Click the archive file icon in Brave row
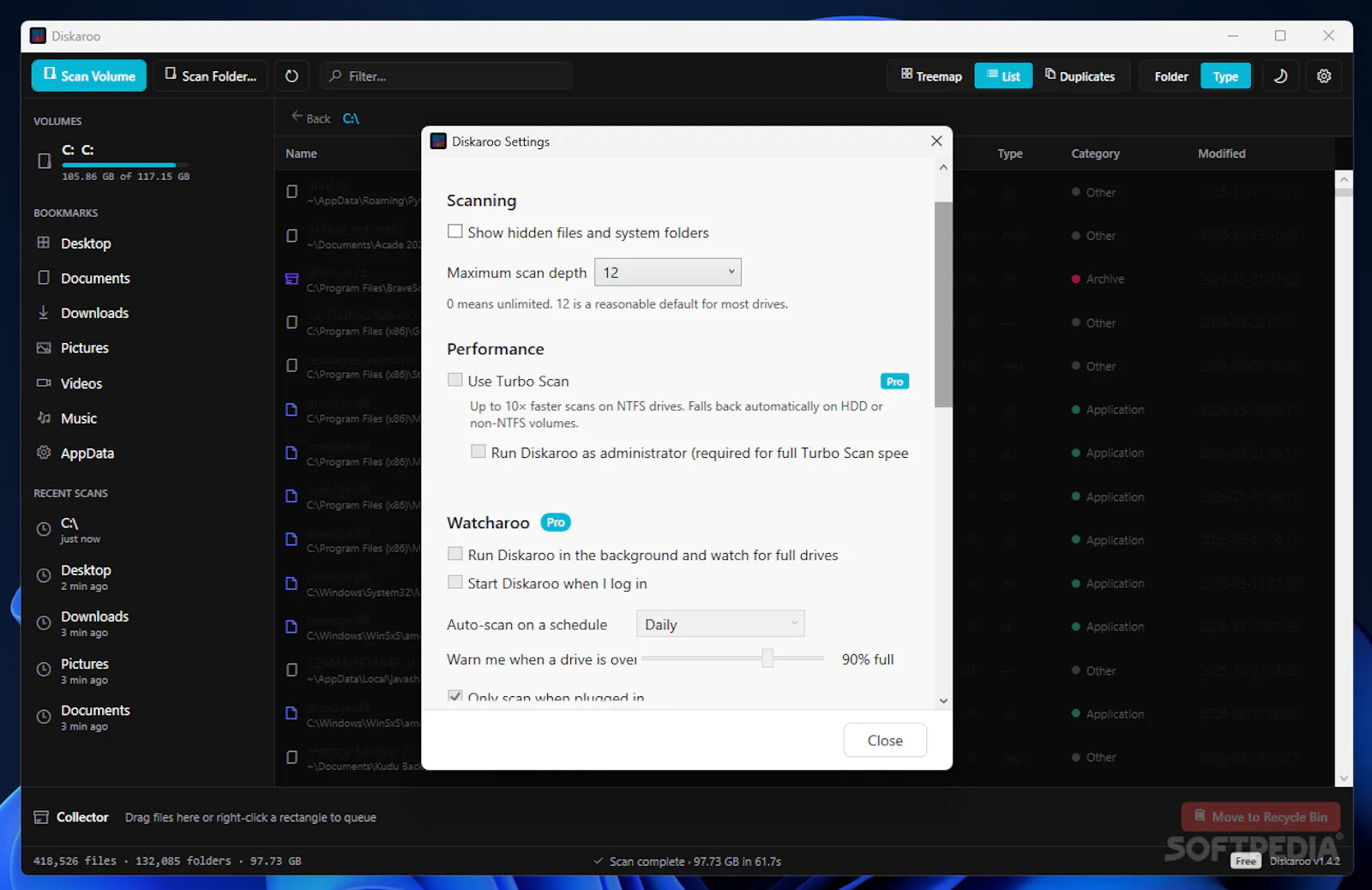1372x890 pixels. 292,279
